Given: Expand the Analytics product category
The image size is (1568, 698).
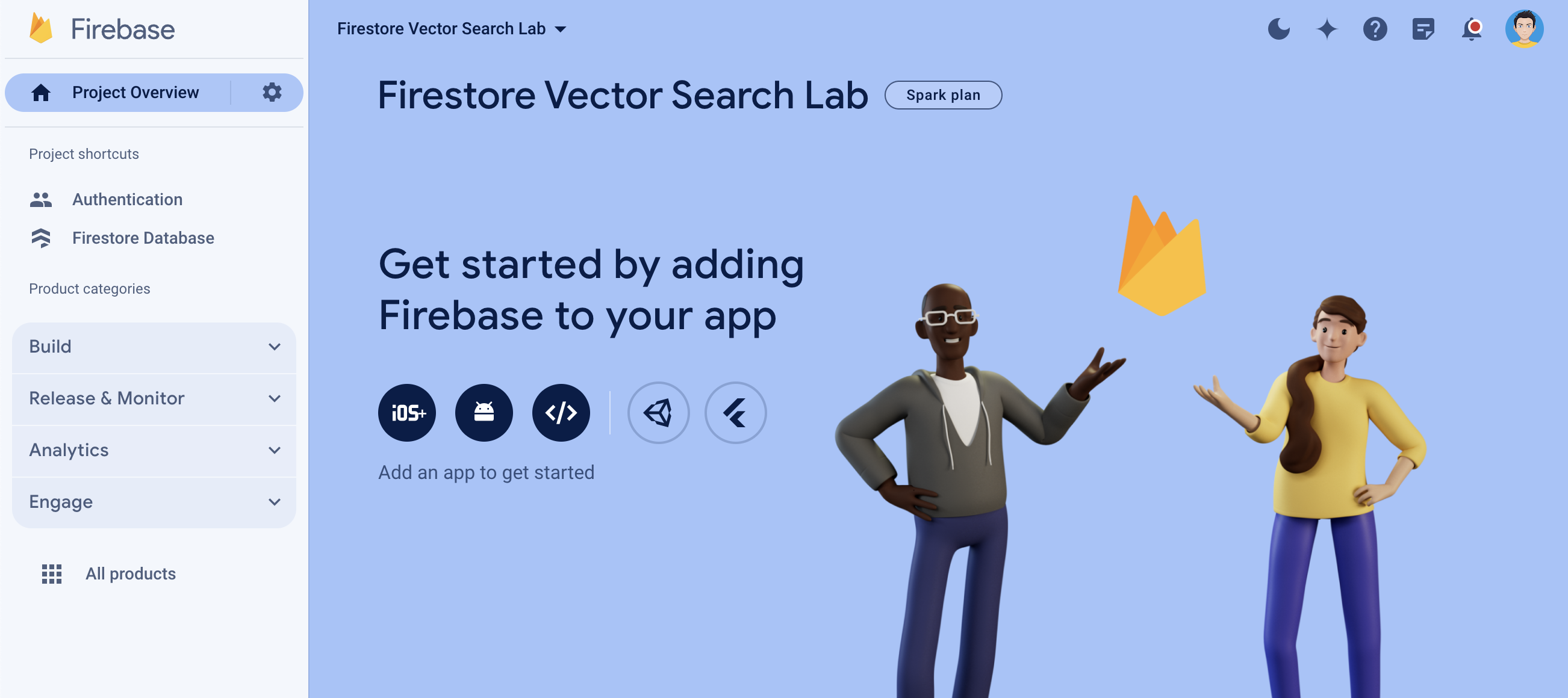Looking at the screenshot, I should click(x=154, y=449).
